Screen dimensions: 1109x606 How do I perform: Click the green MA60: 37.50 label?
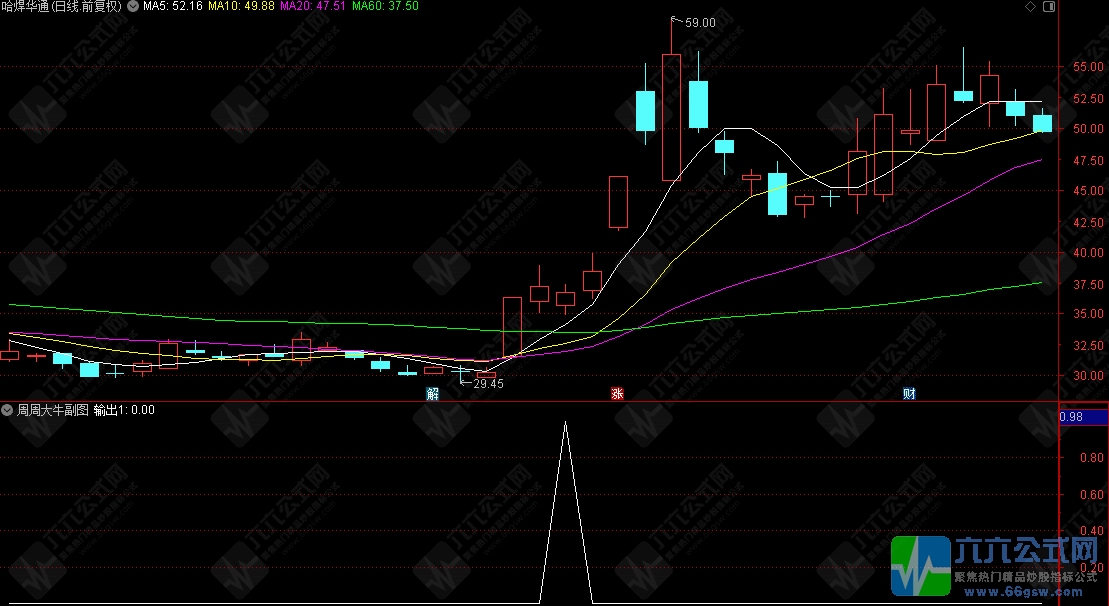pyautogui.click(x=385, y=6)
